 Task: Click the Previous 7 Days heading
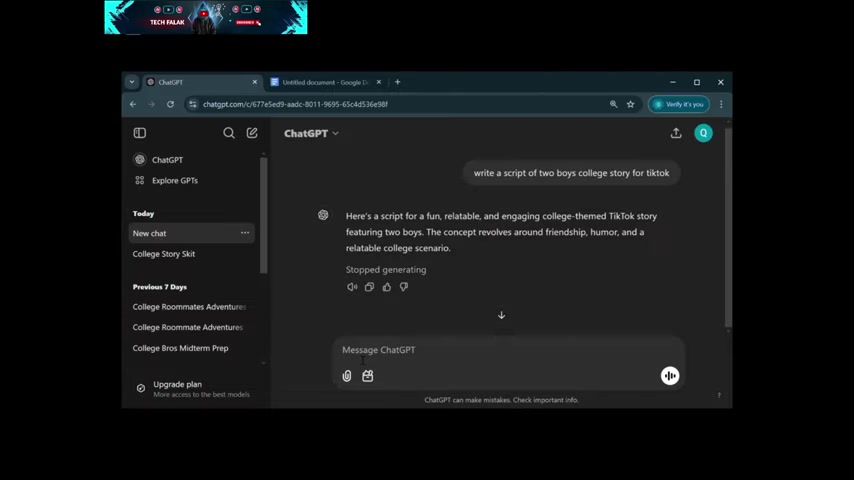click(160, 287)
